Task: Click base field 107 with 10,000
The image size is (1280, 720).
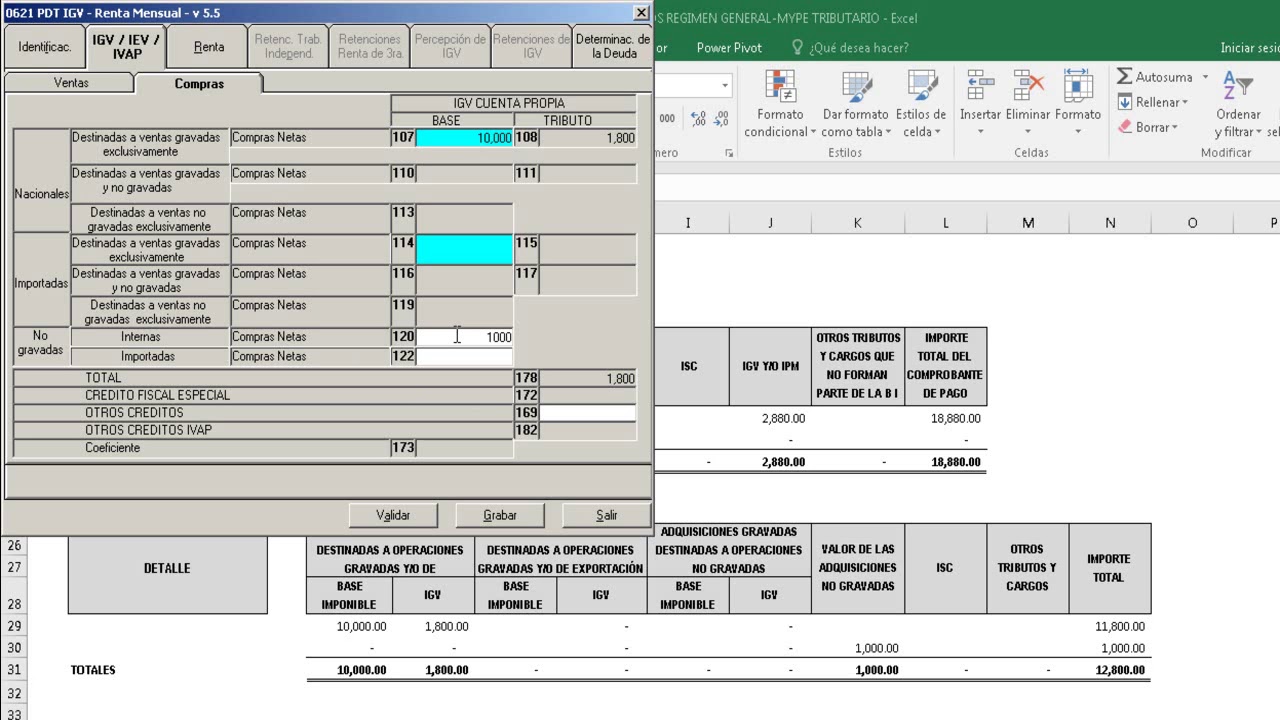Action: 464,138
